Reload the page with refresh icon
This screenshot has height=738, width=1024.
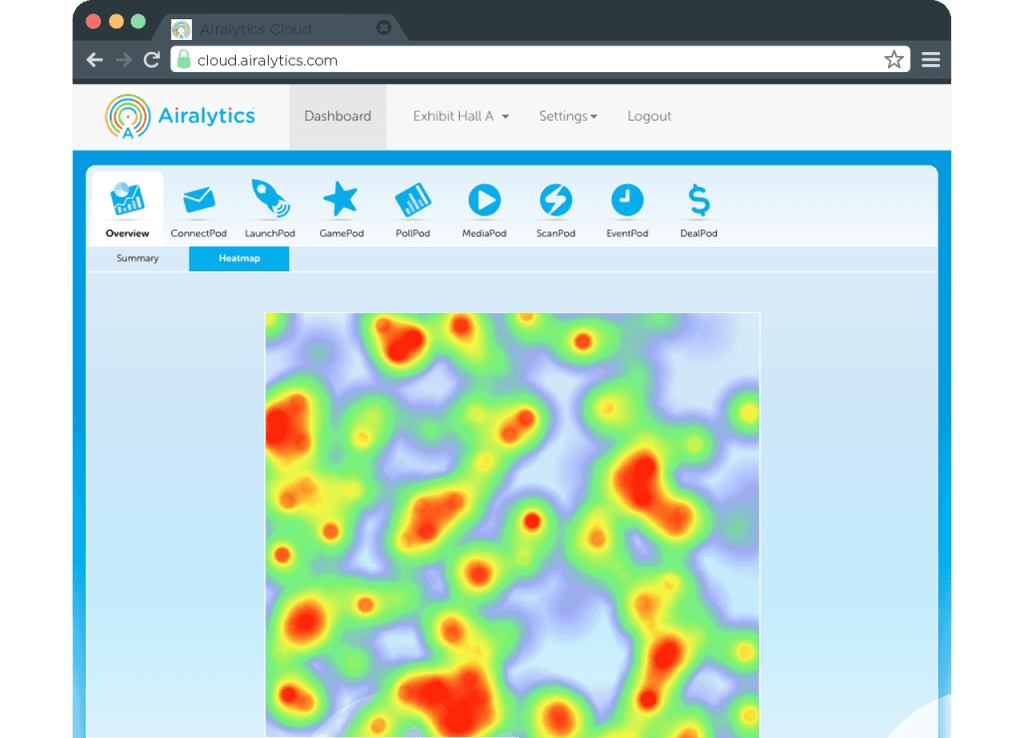pos(152,60)
